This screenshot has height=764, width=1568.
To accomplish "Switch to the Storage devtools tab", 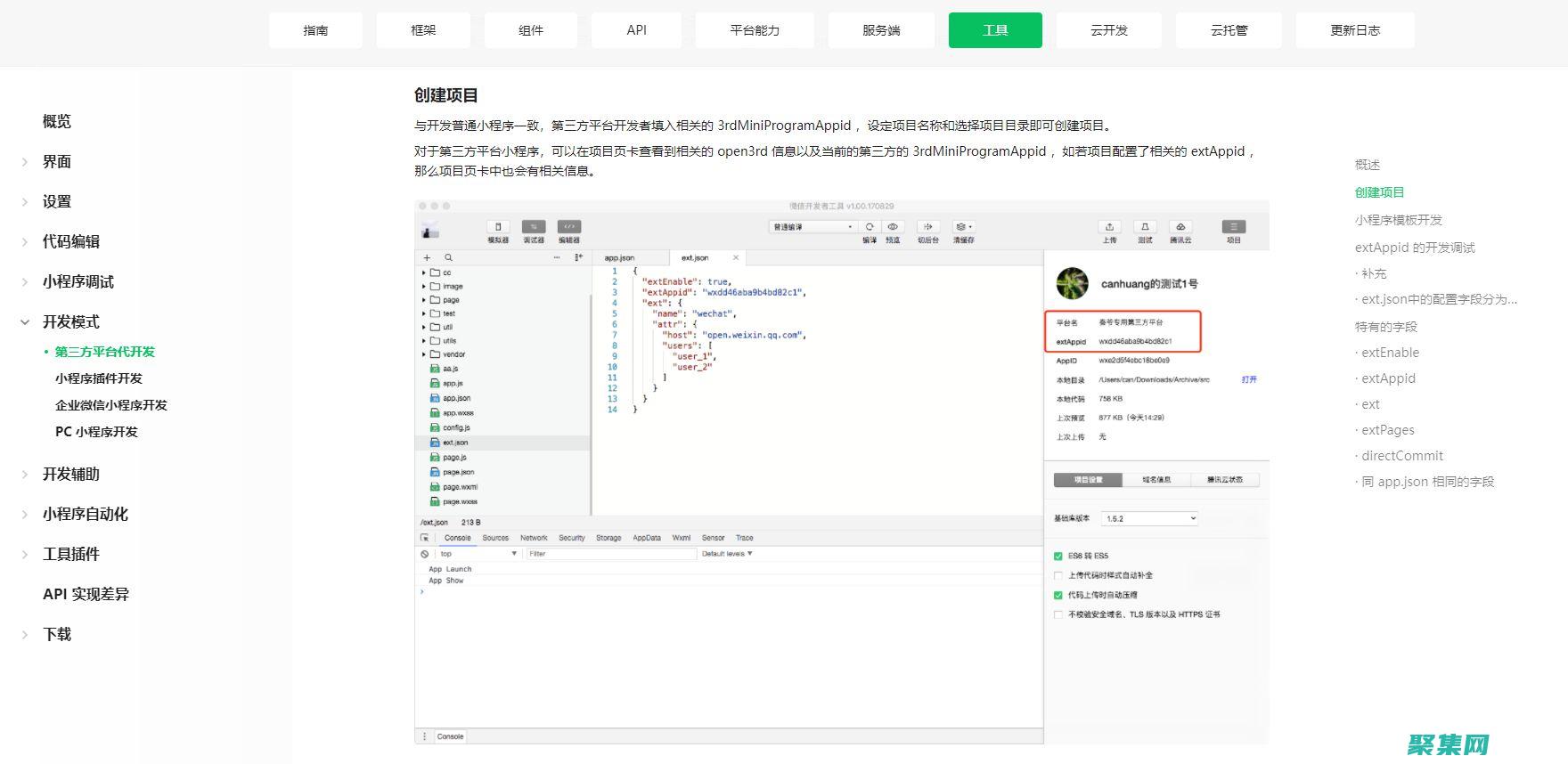I will click(x=608, y=538).
